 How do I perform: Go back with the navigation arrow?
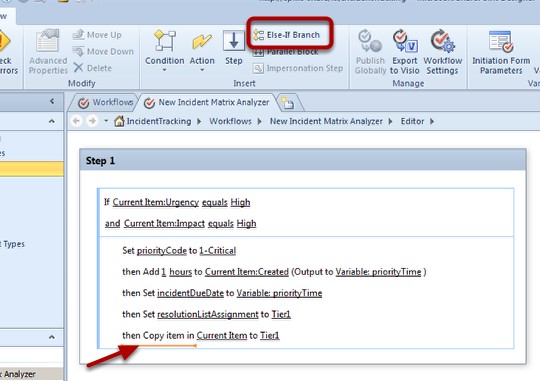[x=76, y=121]
